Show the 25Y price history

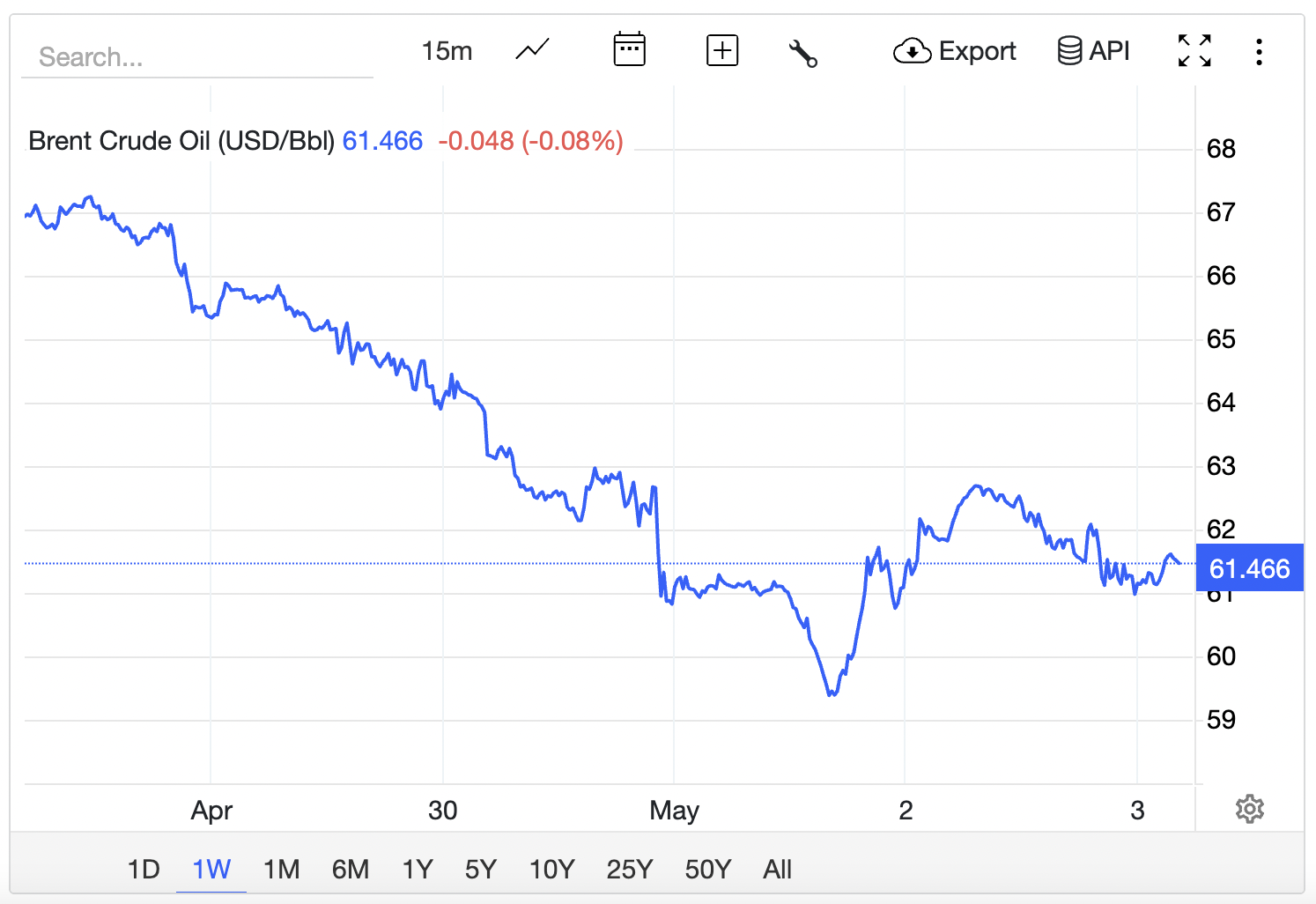click(629, 870)
